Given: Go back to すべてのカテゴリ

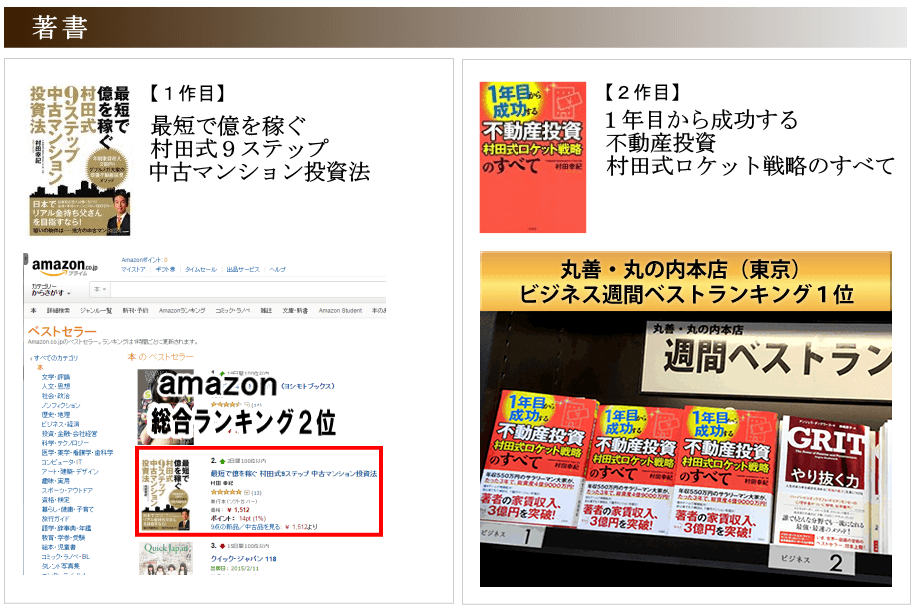Looking at the screenshot, I should 55,358.
